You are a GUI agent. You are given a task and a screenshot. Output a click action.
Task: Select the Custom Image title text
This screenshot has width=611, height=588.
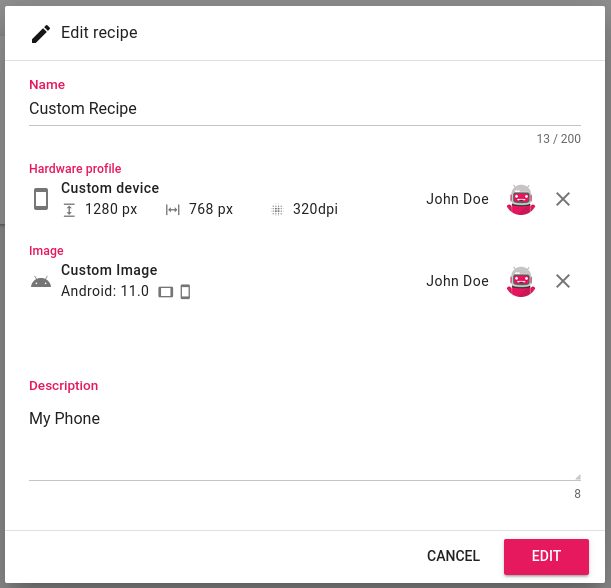pos(109,270)
